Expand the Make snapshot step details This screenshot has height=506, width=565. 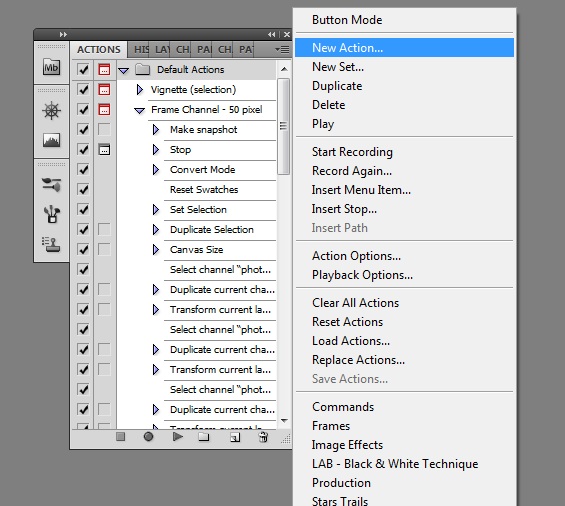(156, 129)
